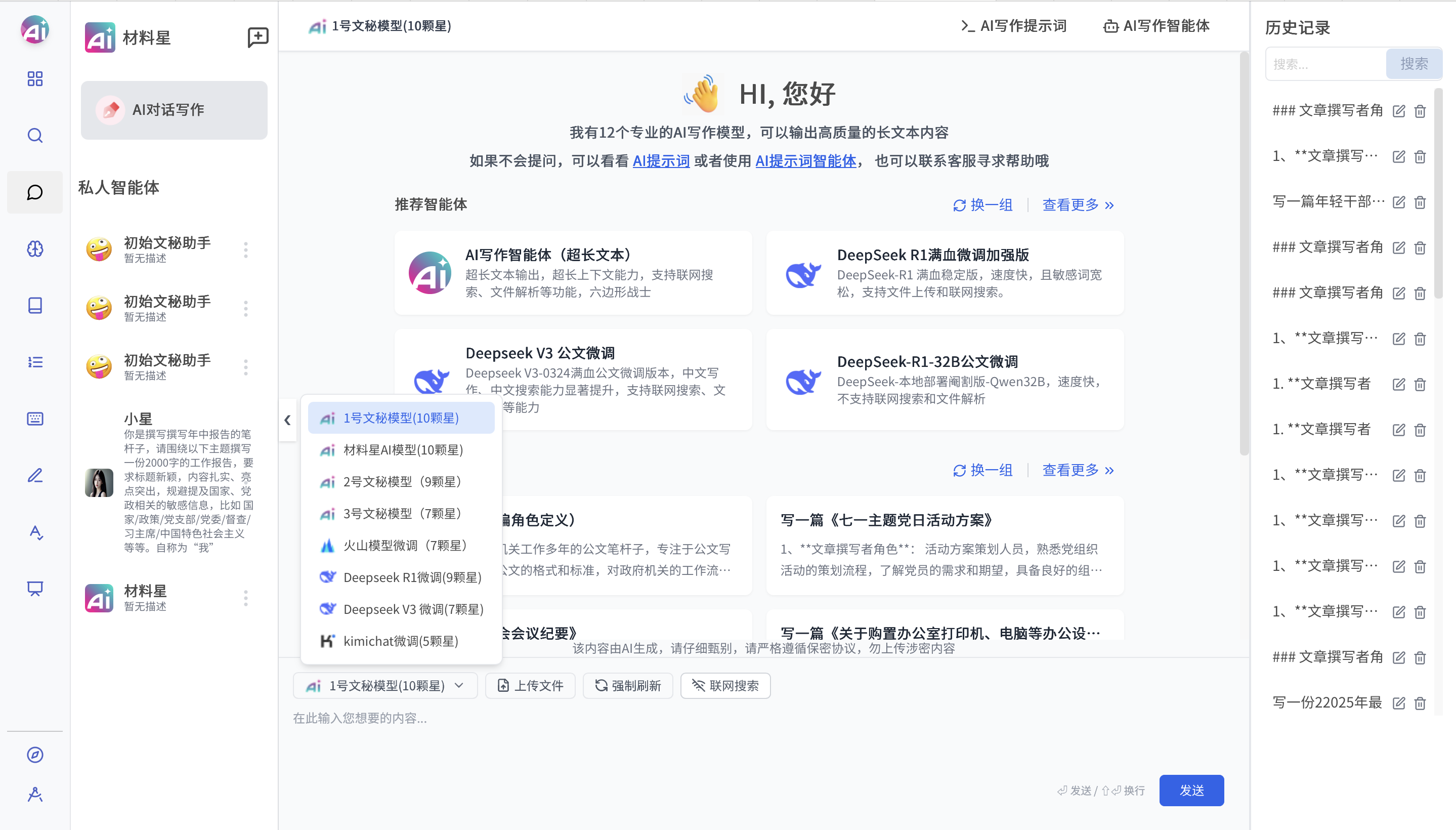
Task: Click the 强制刷新 button
Action: tap(627, 686)
